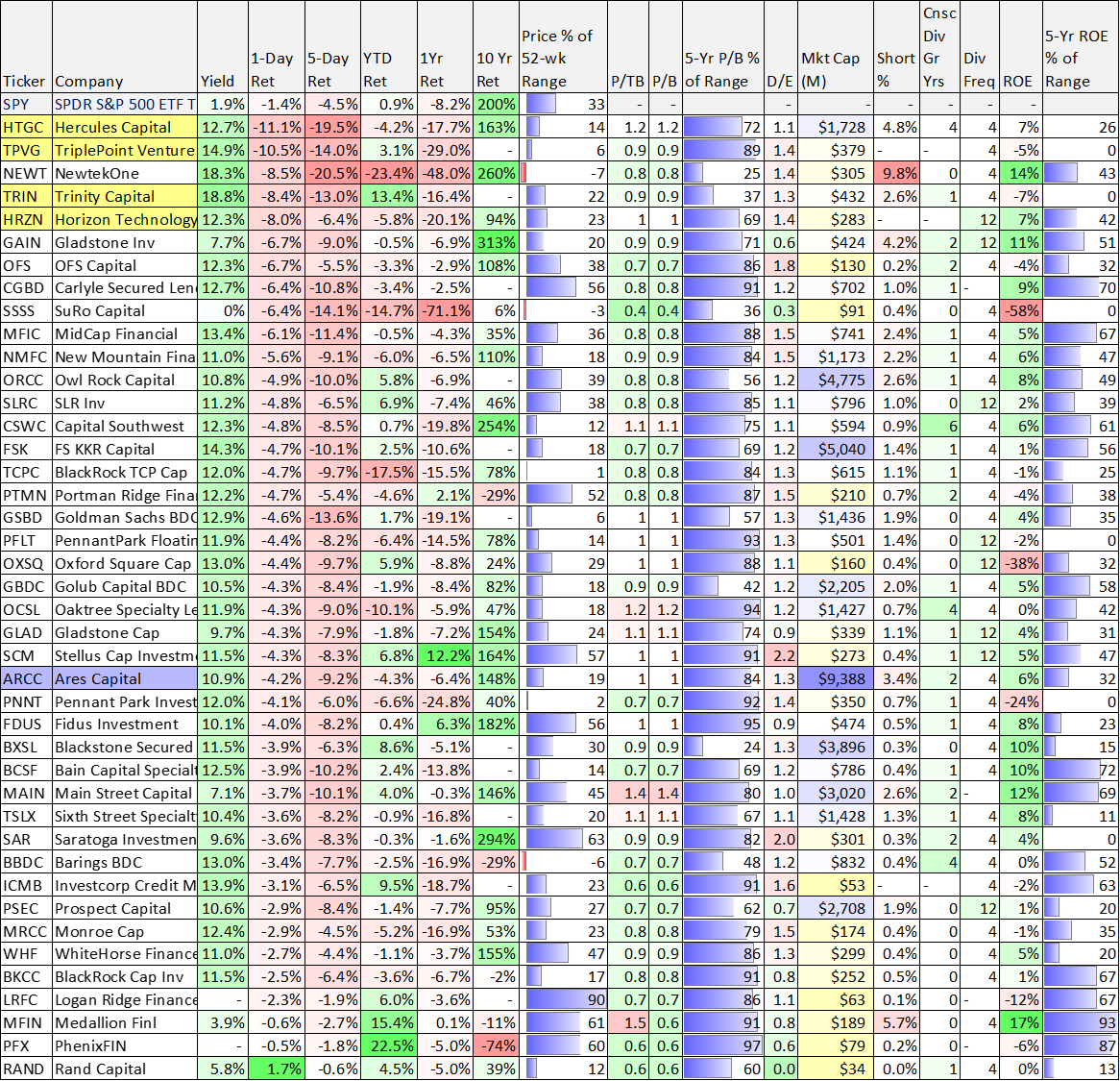Viewport: 1120px width, 1081px height.
Task: Click Gladstone Inv's 313% 10 Yr return
Action: (x=496, y=242)
